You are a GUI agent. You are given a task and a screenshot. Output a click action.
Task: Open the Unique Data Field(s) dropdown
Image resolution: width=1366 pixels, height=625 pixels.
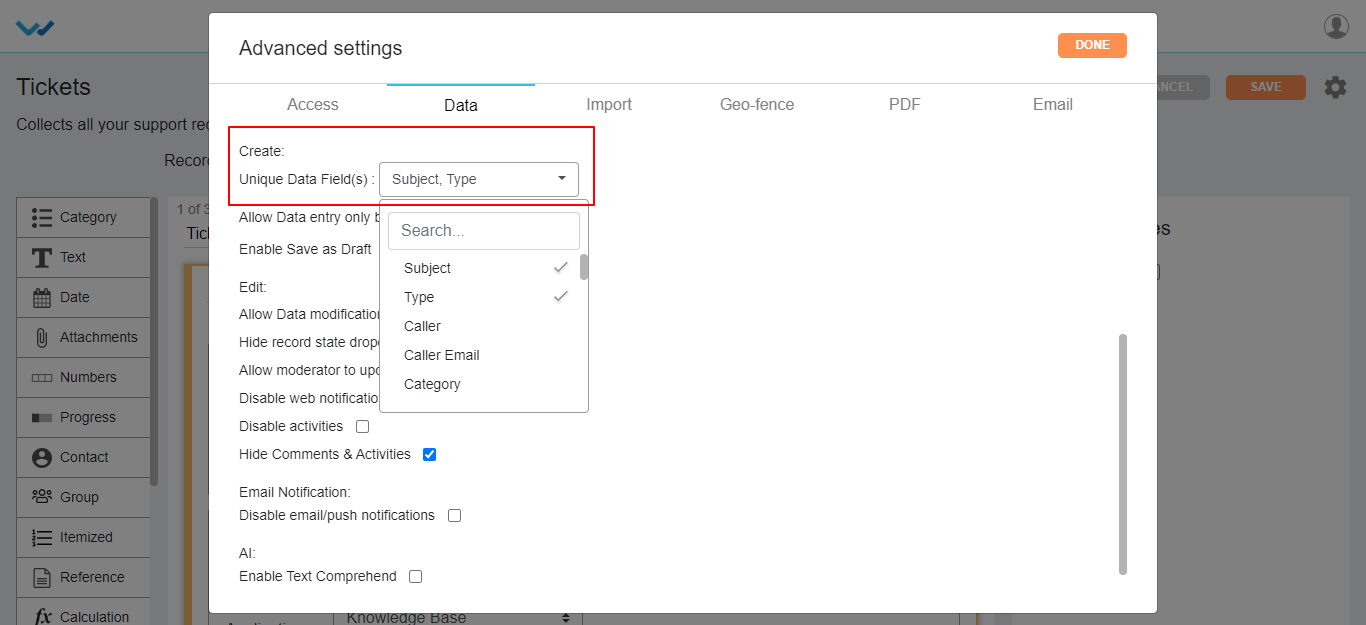(x=479, y=179)
